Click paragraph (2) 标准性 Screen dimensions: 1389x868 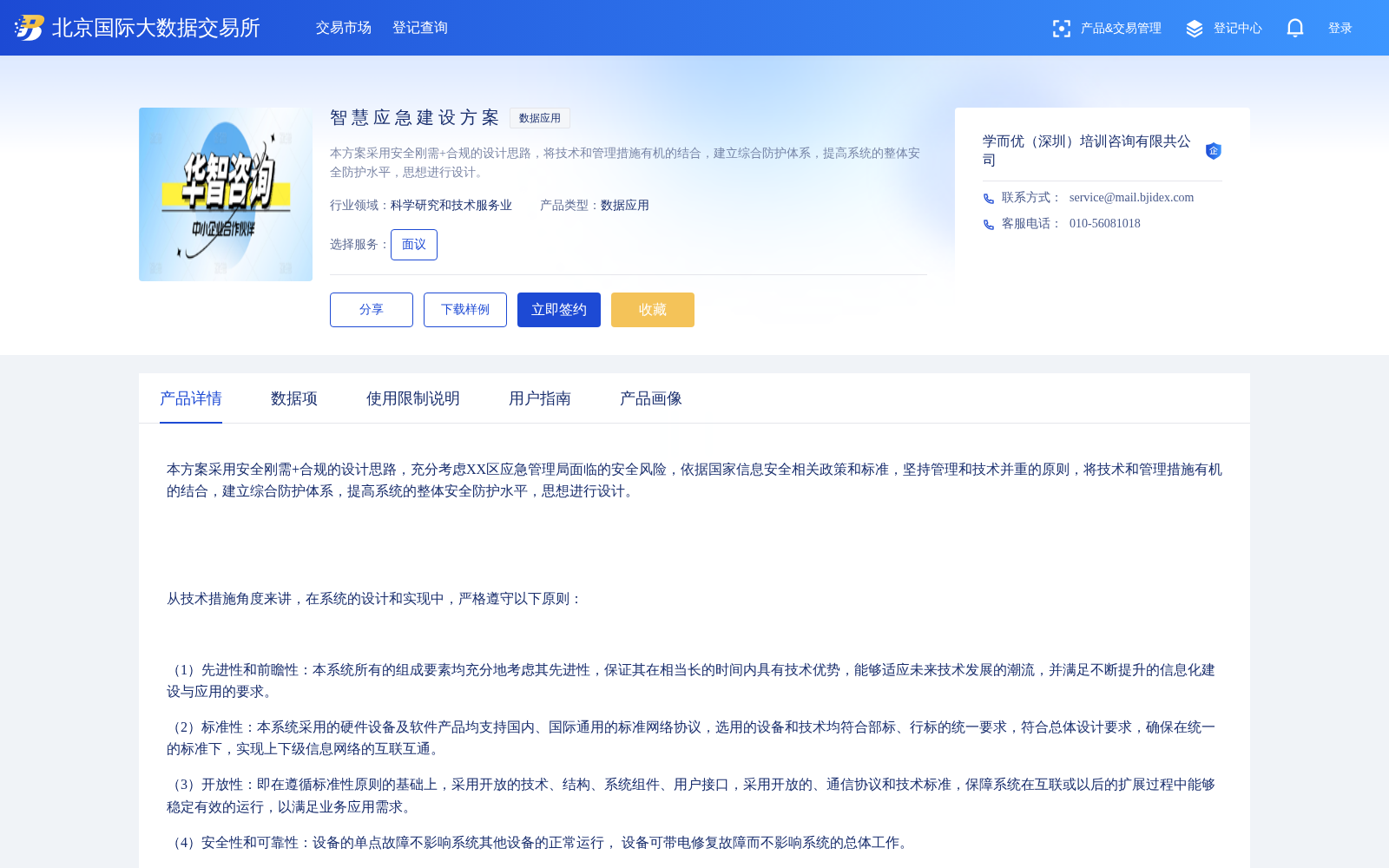click(x=691, y=738)
